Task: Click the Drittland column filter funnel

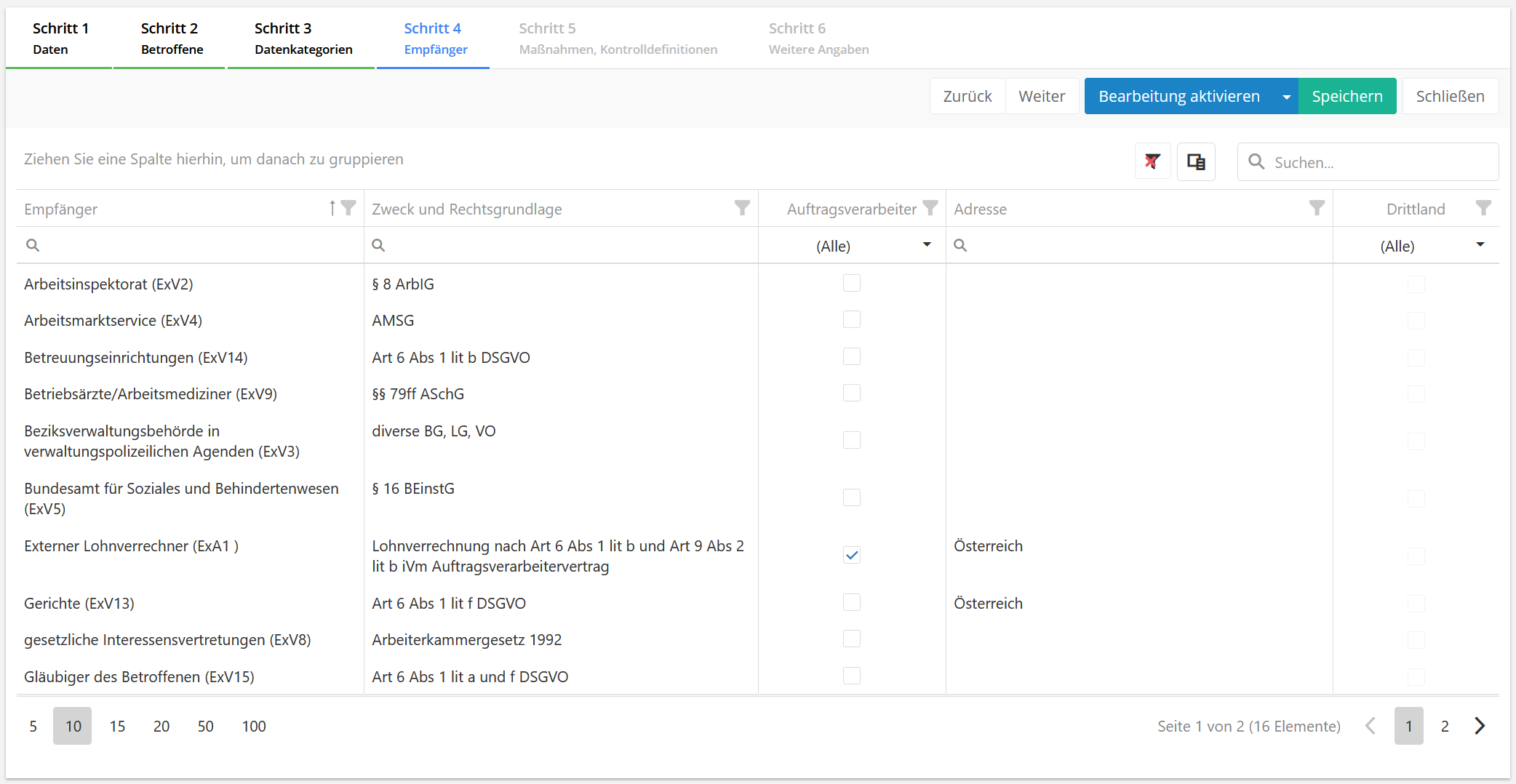Action: click(1483, 208)
